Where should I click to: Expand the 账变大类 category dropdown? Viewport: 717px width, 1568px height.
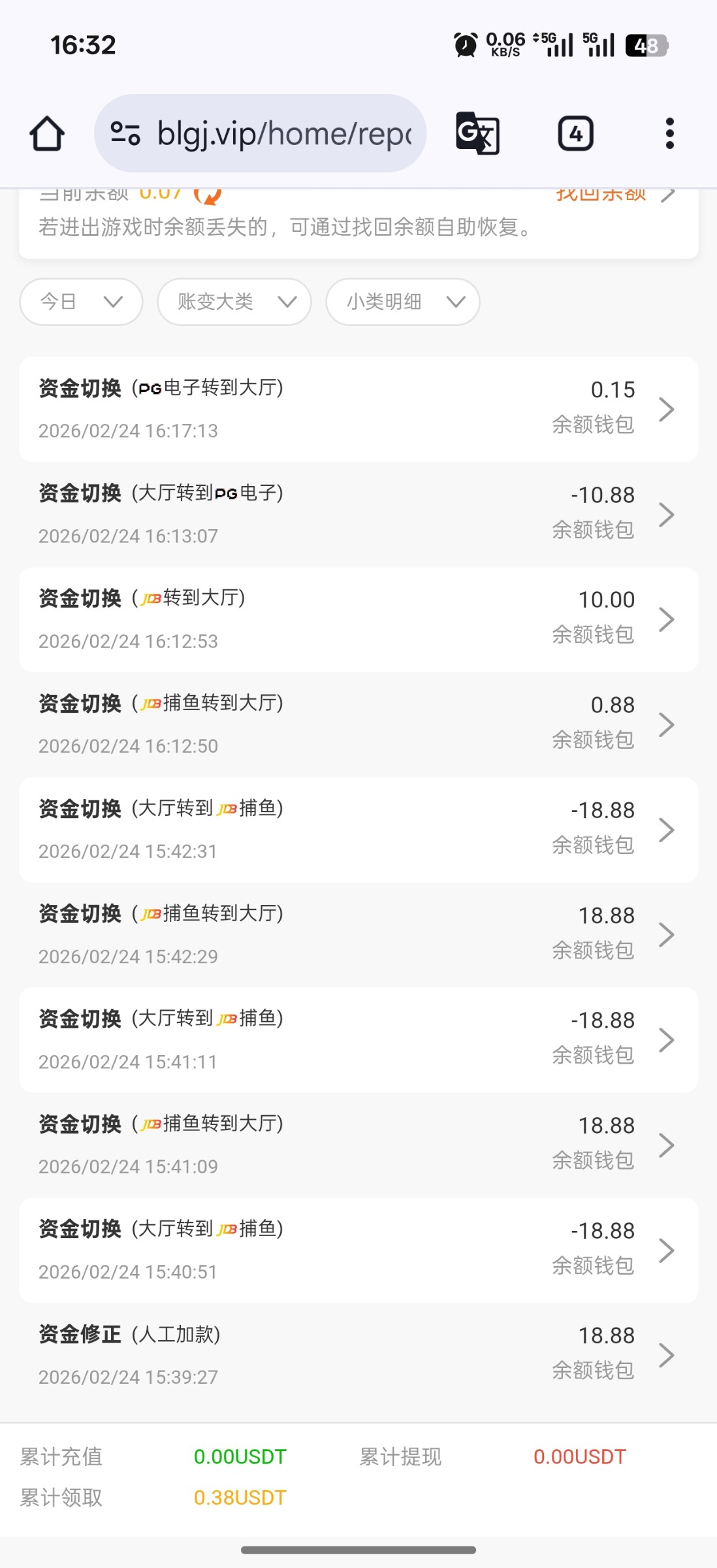[x=234, y=302]
